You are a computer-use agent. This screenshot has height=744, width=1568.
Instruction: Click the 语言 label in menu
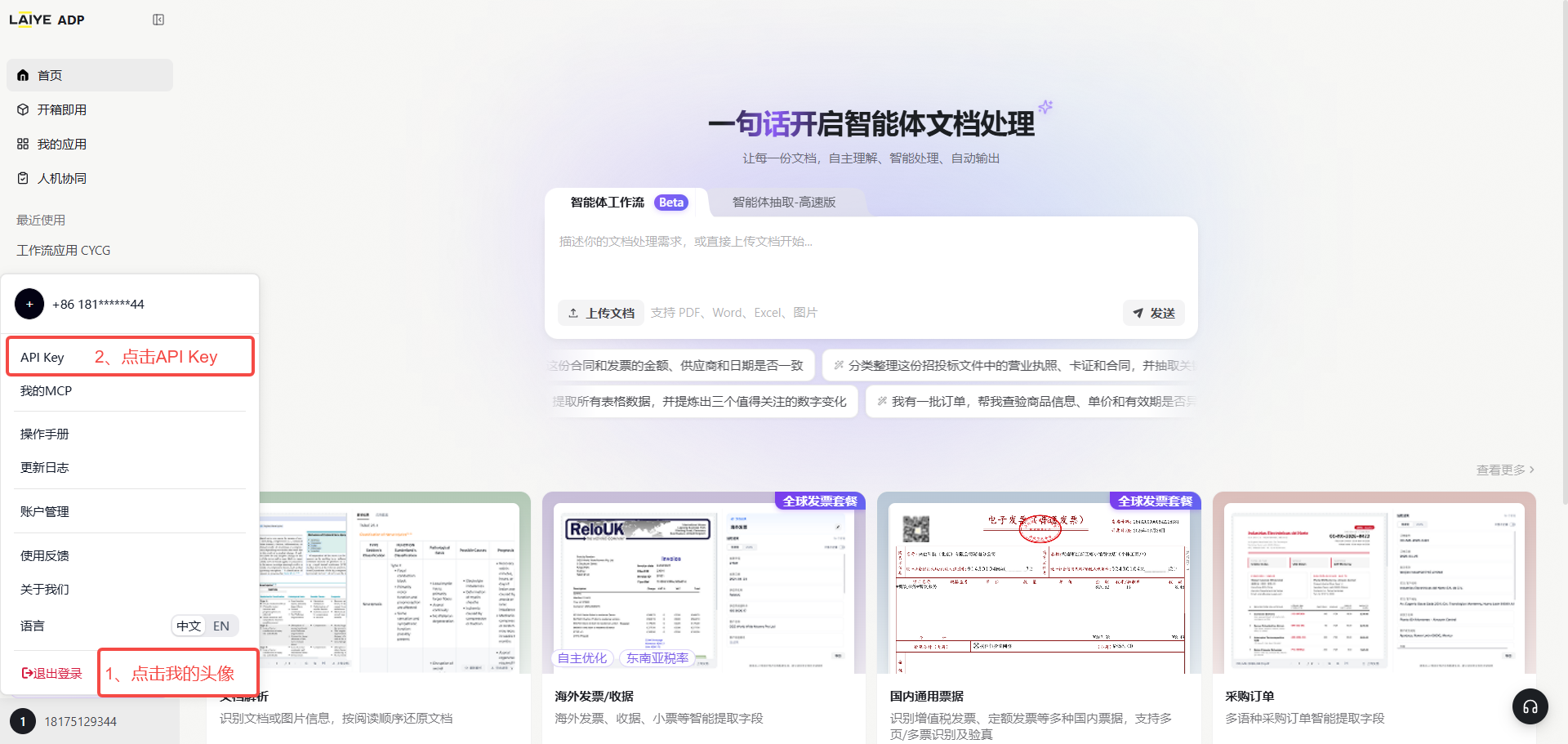33,626
